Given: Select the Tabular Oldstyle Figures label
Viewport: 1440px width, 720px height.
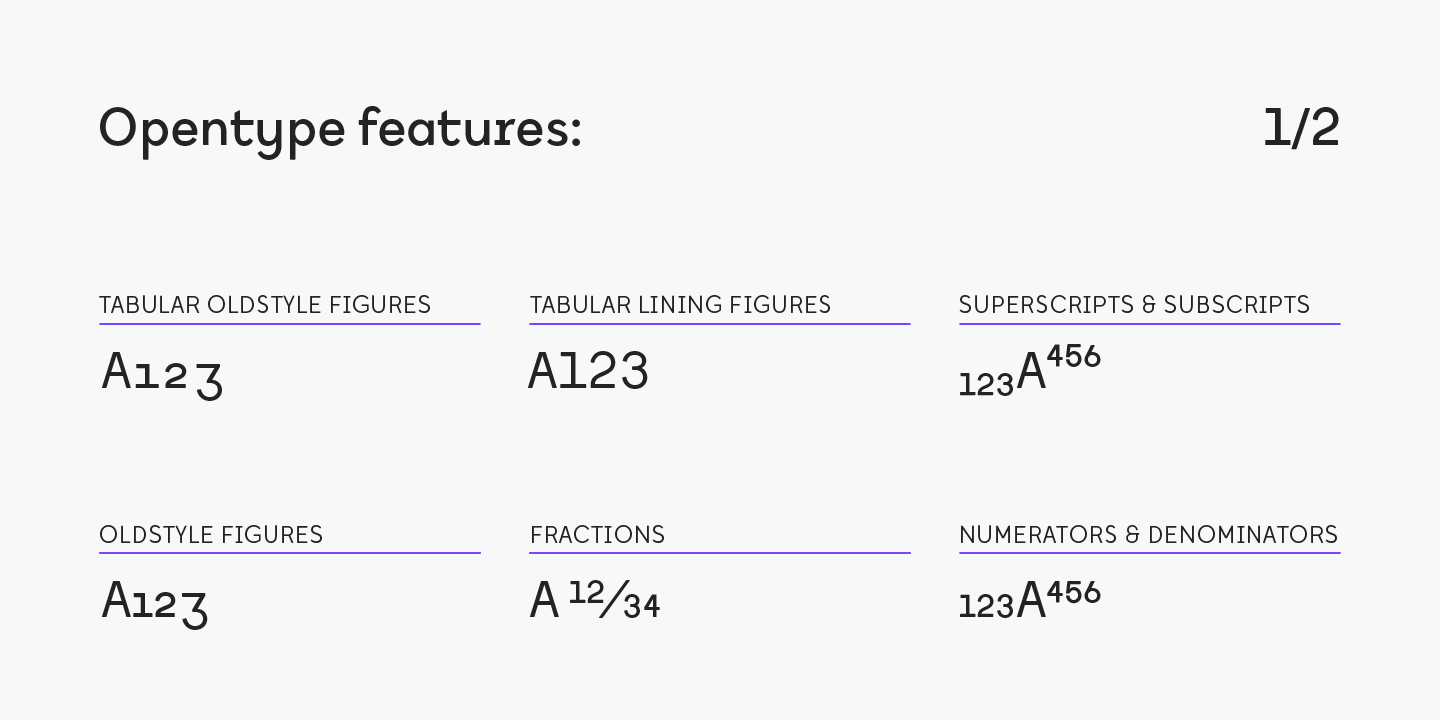Looking at the screenshot, I should point(265,305).
